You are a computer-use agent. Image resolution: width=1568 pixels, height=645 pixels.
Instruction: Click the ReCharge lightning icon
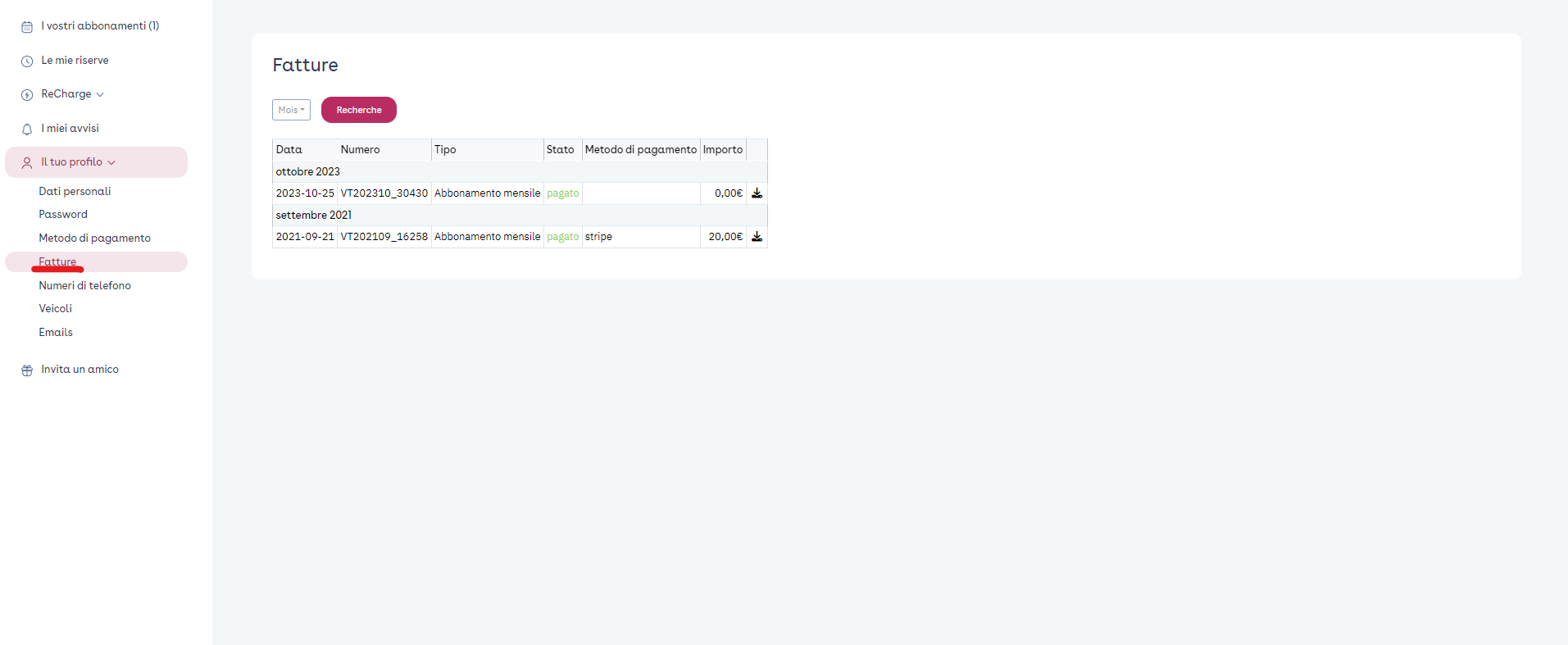pos(27,95)
